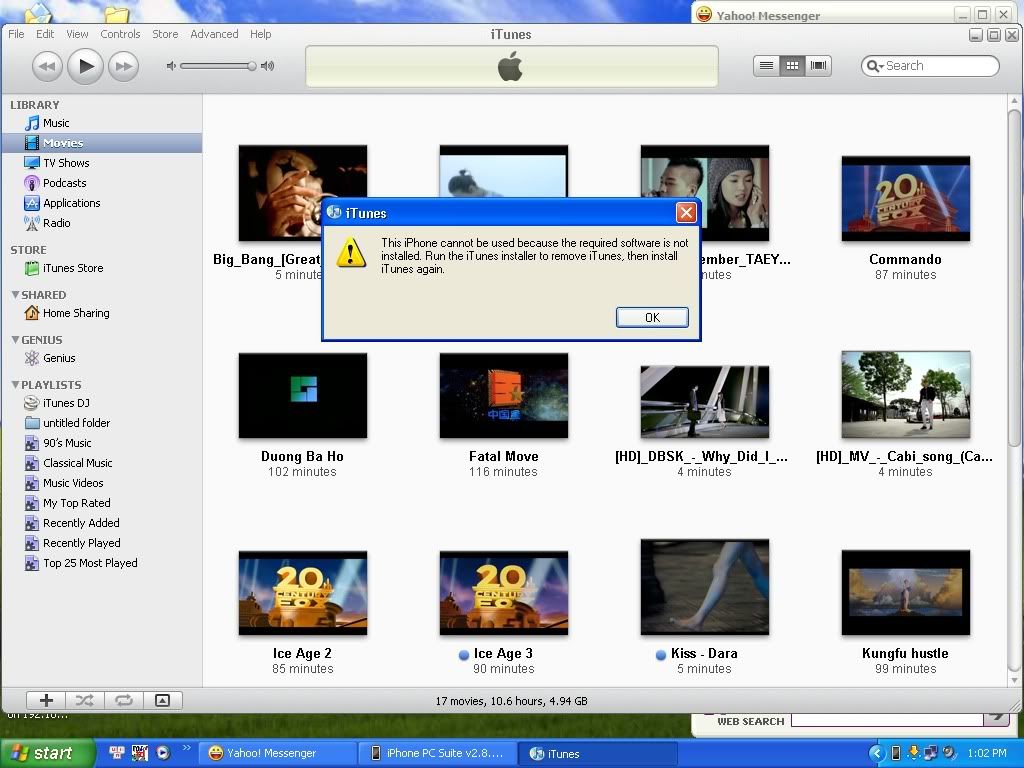Switch to list view
This screenshot has height=768, width=1024.
766,66
